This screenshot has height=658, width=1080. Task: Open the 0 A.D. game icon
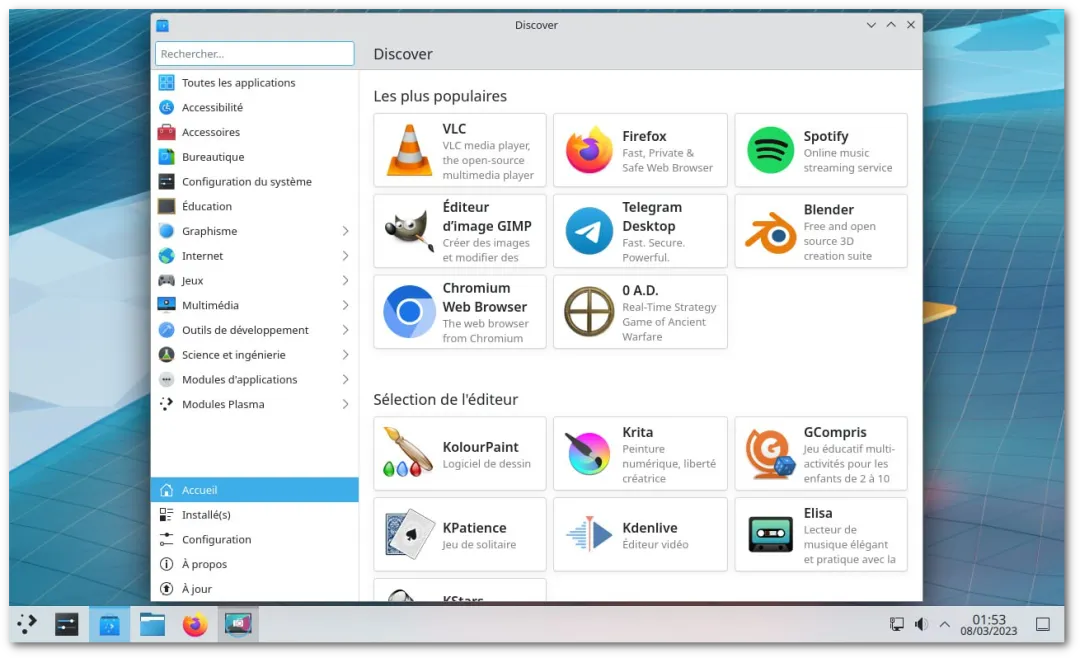[589, 311]
